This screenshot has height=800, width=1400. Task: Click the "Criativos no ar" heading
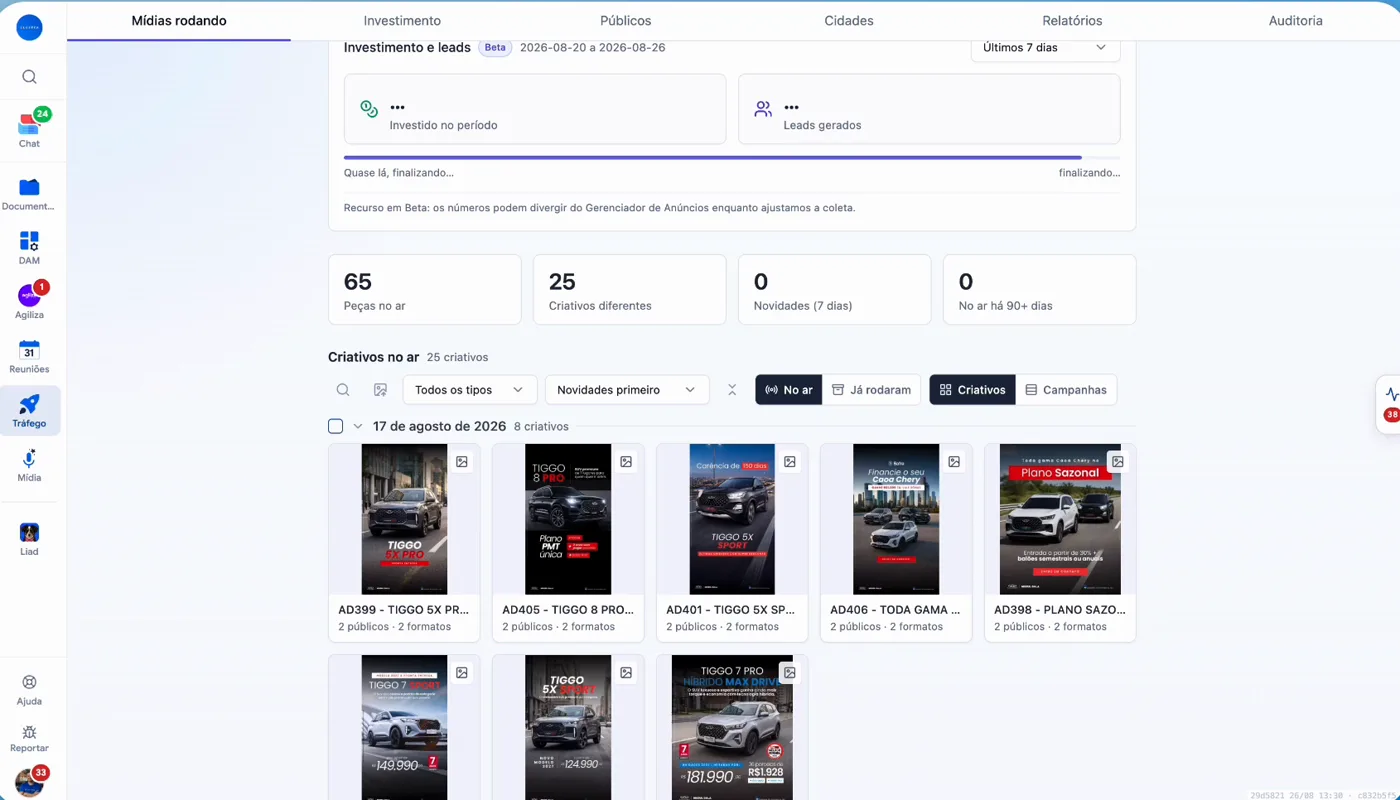(x=374, y=357)
